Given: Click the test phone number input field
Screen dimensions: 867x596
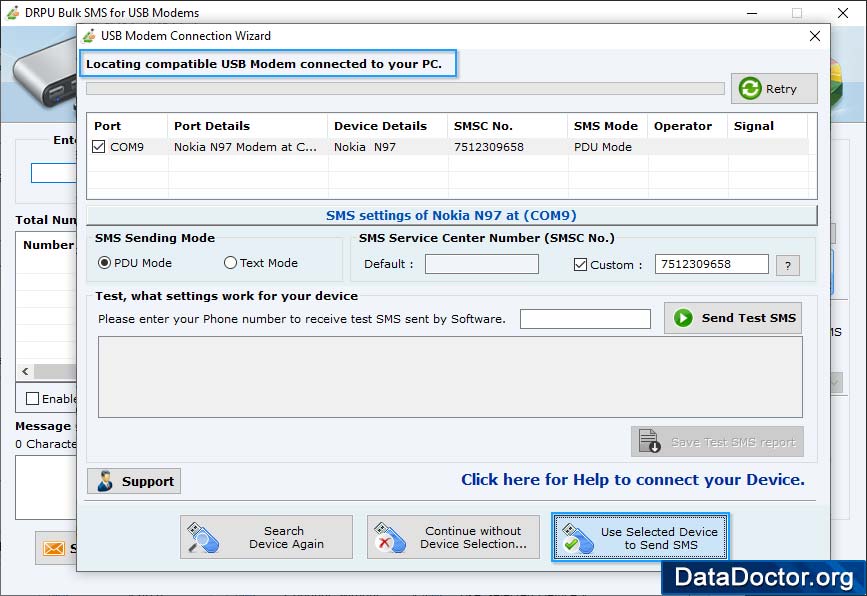Looking at the screenshot, I should [x=585, y=318].
